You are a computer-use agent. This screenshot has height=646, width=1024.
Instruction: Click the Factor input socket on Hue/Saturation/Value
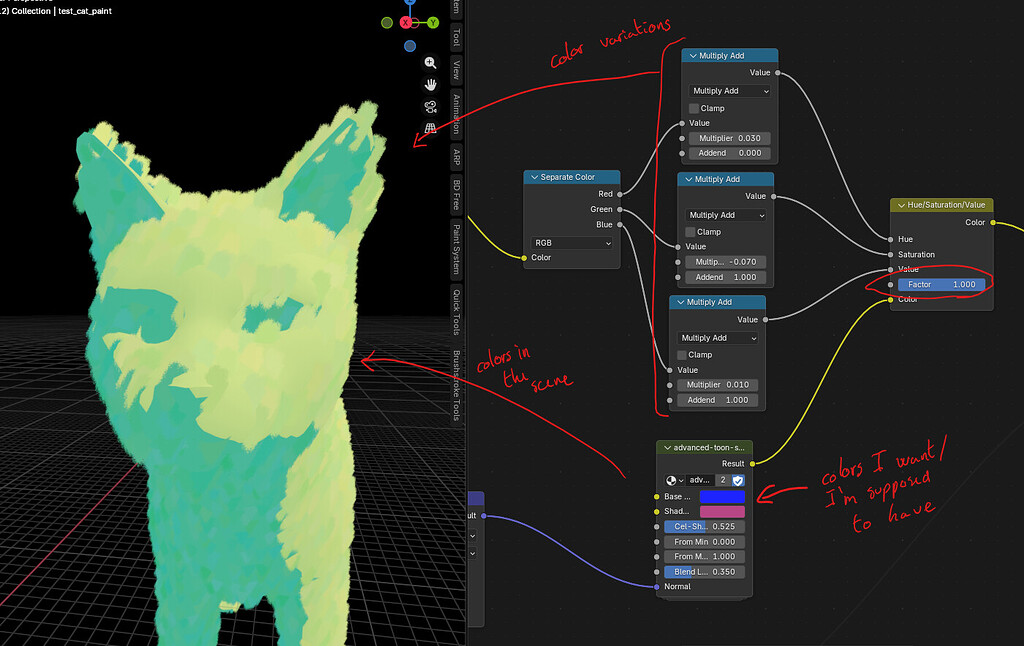click(890, 285)
